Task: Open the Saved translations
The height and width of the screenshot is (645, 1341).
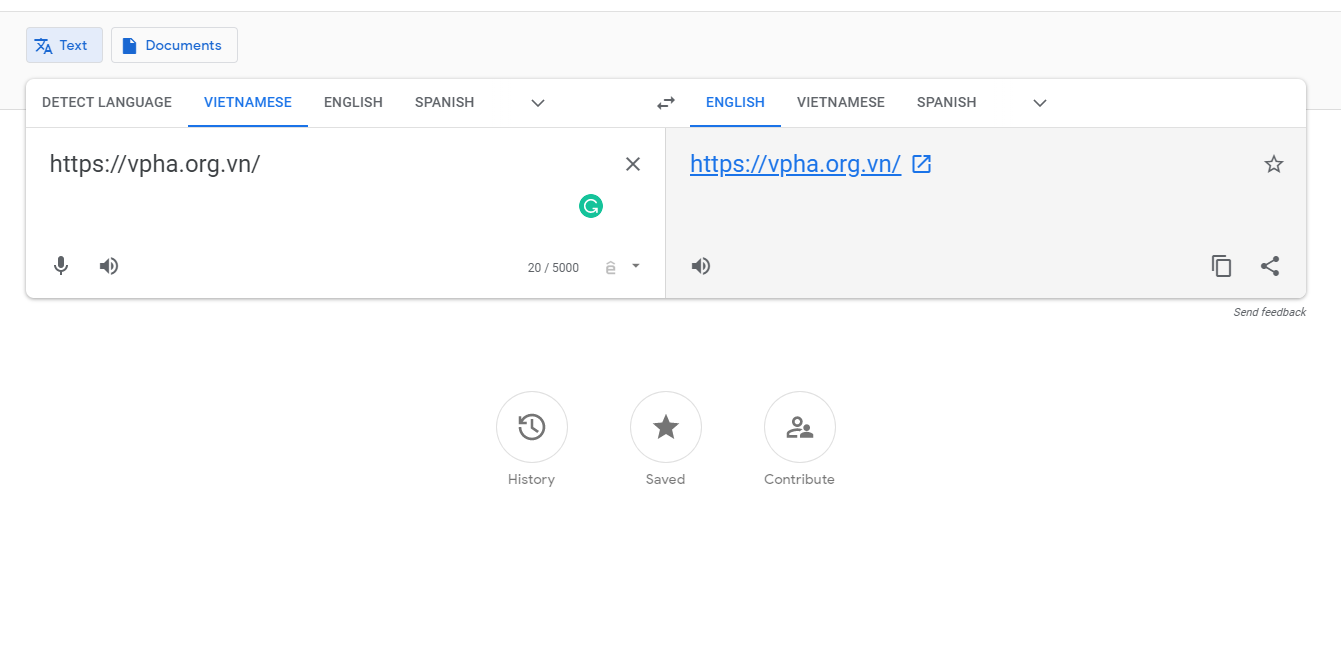Action: (x=665, y=428)
